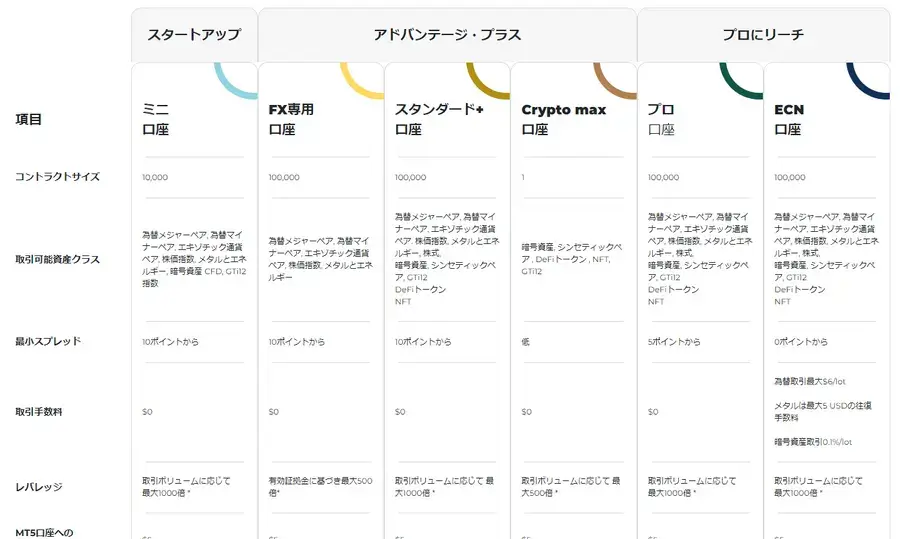The width and height of the screenshot is (900, 539).
Task: Click the レバレッジ row label
Action: pos(38,487)
